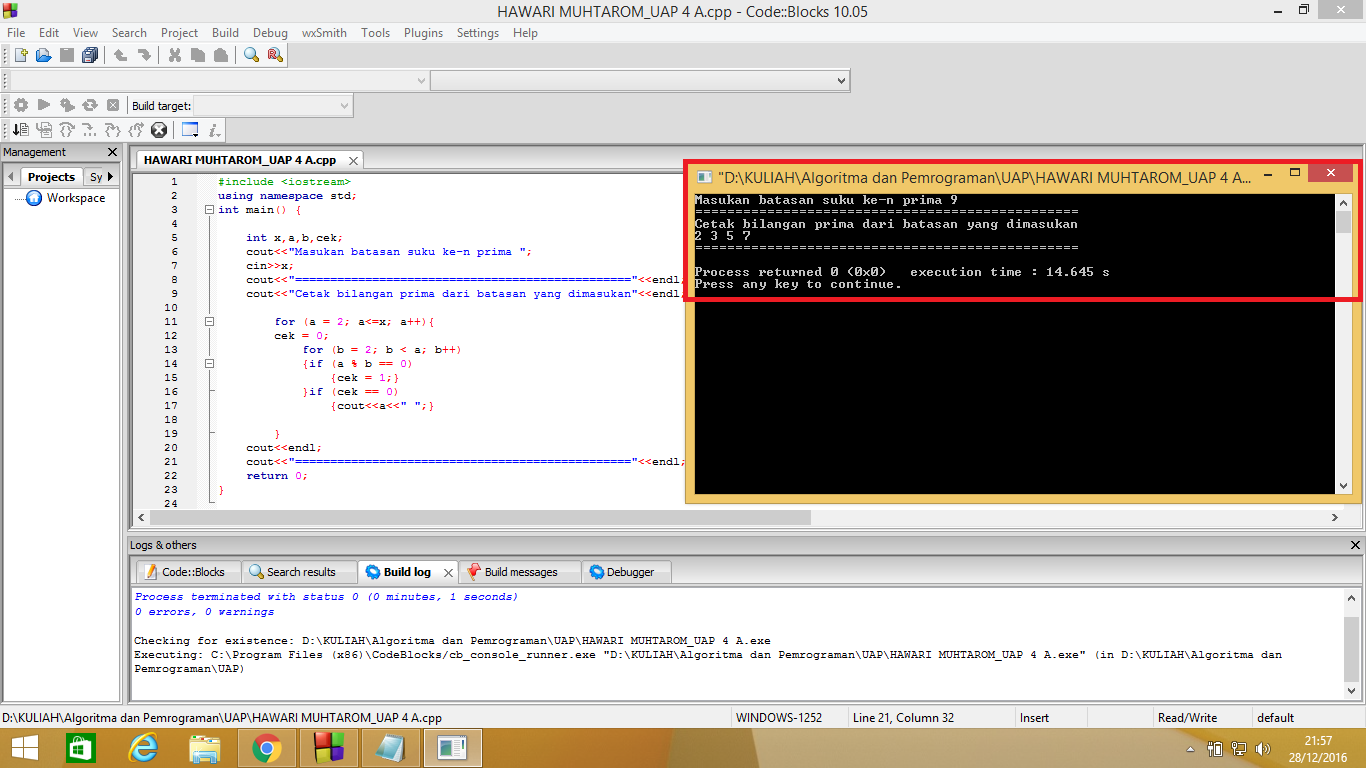Open Internet Explorer from the taskbar

(143, 748)
